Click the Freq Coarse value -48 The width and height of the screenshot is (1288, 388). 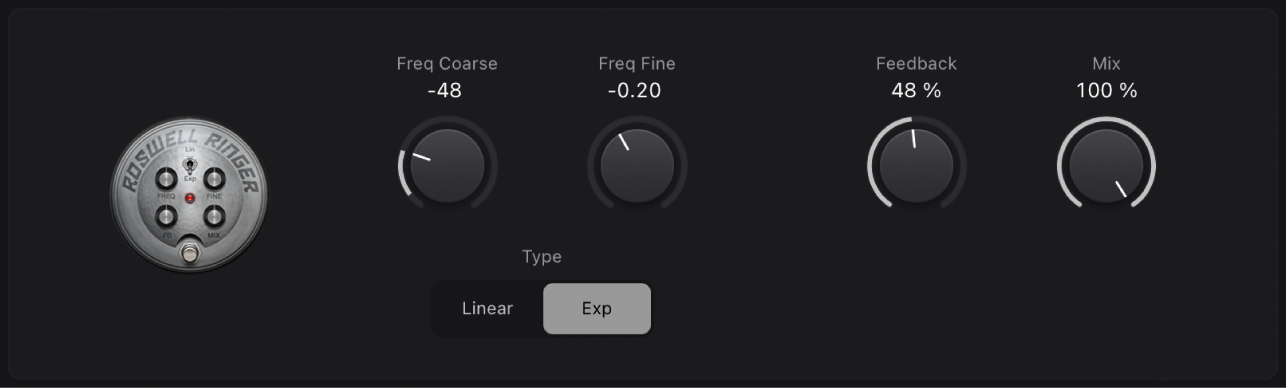click(444, 91)
